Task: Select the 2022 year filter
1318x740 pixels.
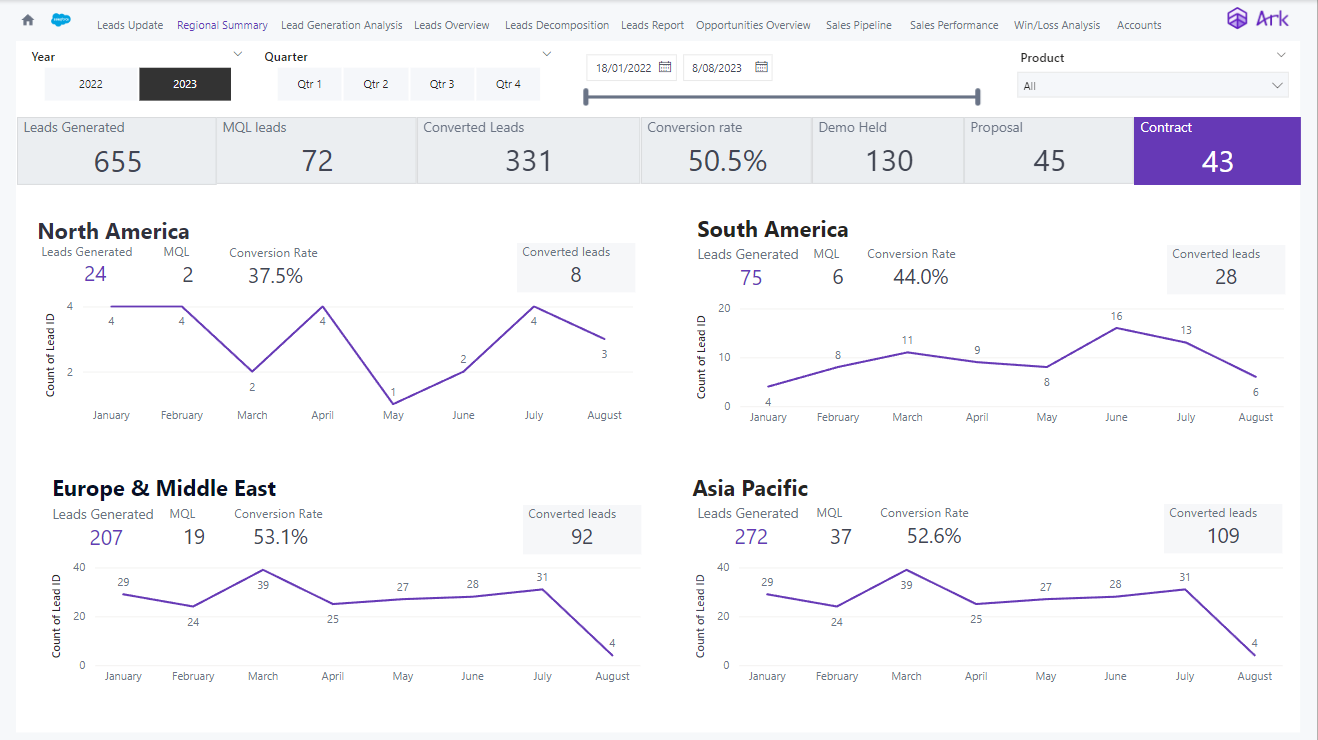Action: [x=91, y=84]
